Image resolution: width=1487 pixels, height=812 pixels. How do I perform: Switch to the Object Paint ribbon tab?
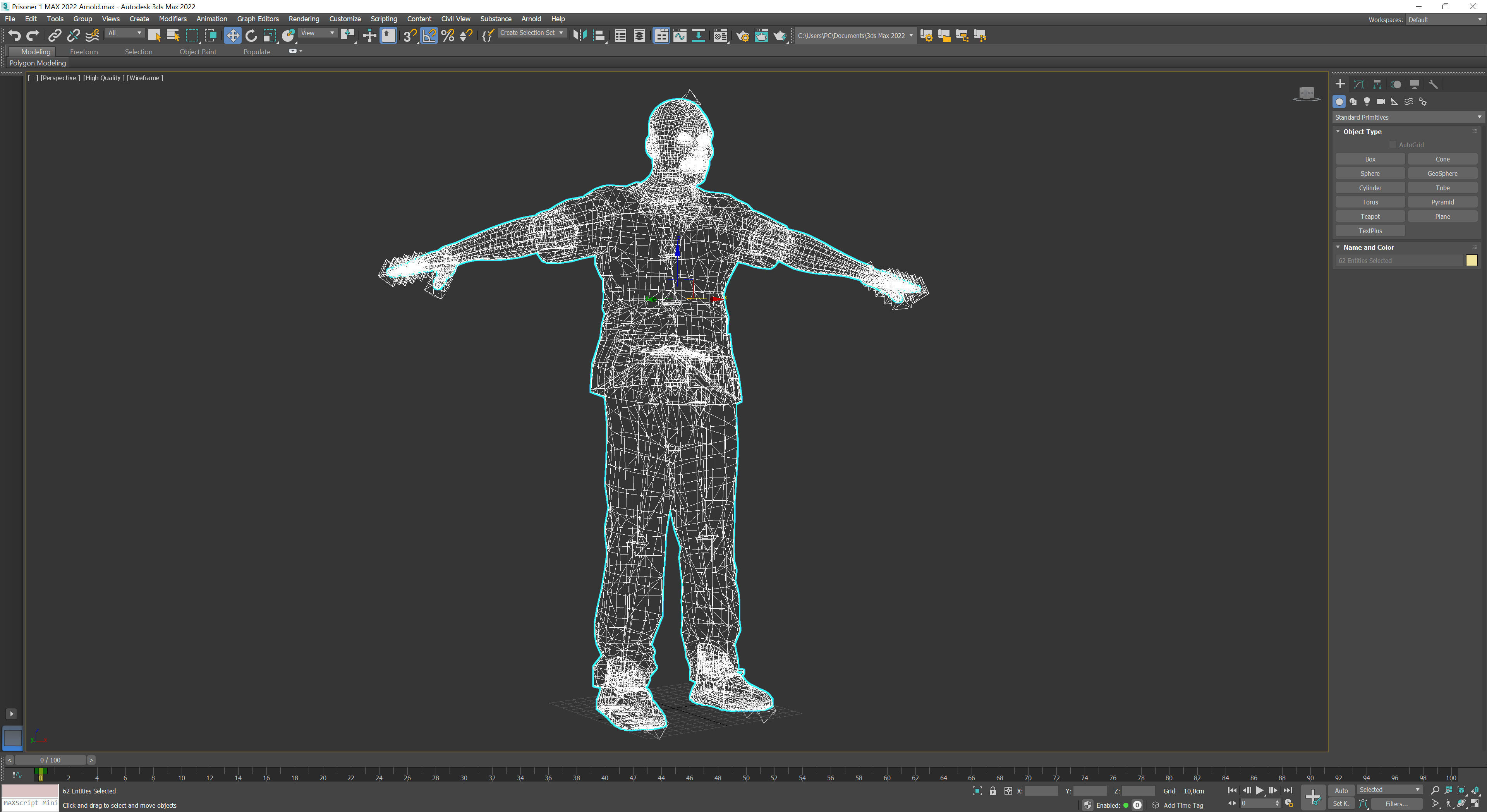coord(197,52)
